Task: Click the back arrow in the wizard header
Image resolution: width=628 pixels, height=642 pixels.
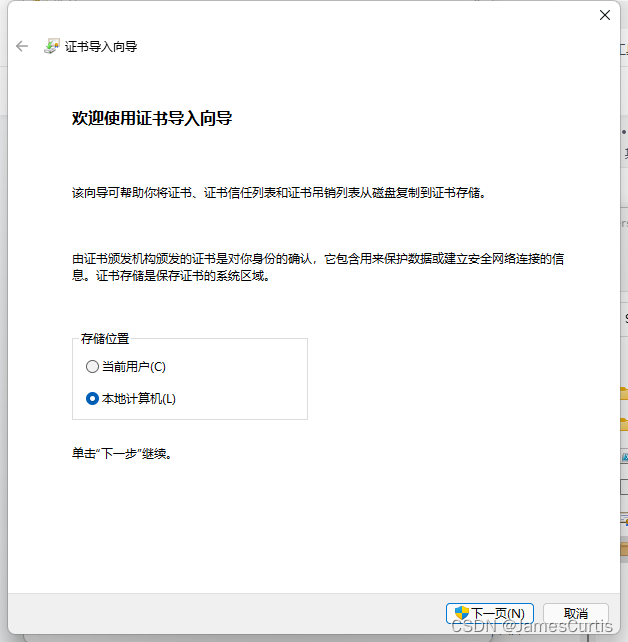Action: point(22,46)
